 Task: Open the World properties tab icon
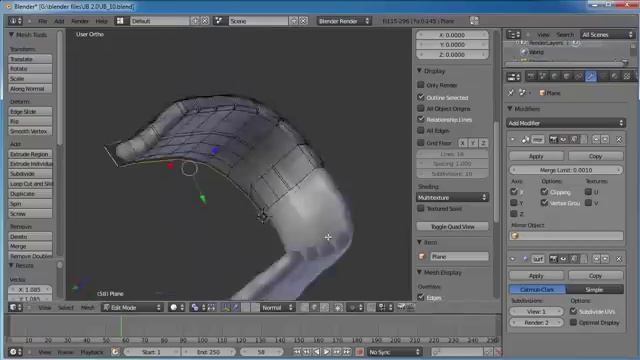pos(555,76)
